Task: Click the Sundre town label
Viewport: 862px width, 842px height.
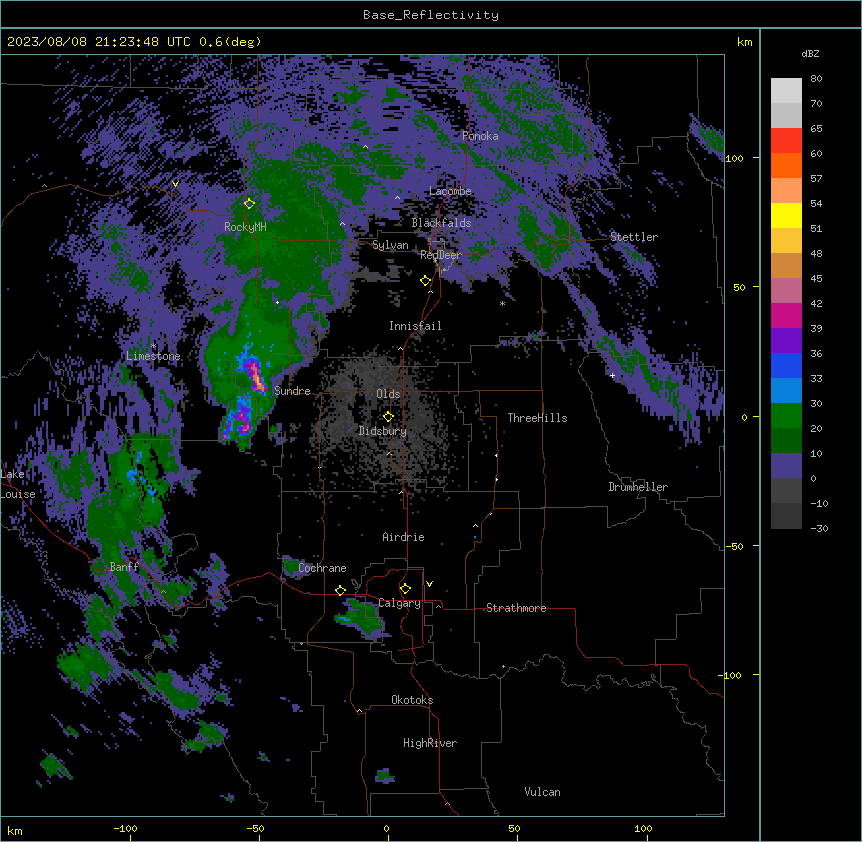Action: click(292, 391)
